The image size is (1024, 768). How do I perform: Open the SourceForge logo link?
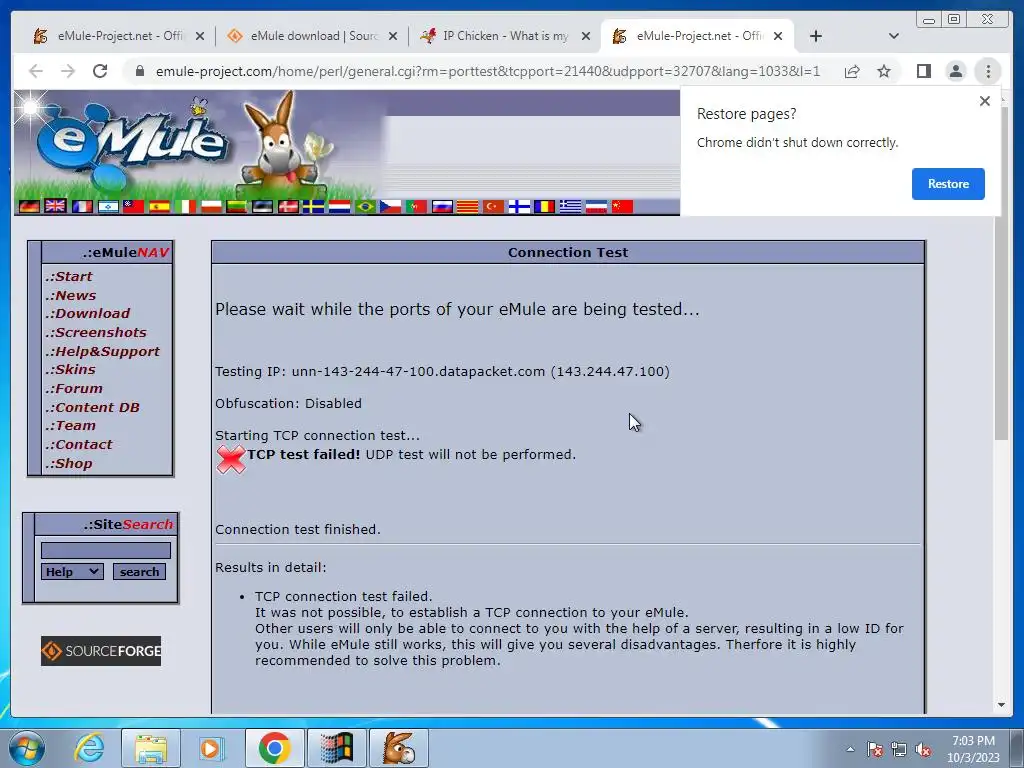coord(101,651)
